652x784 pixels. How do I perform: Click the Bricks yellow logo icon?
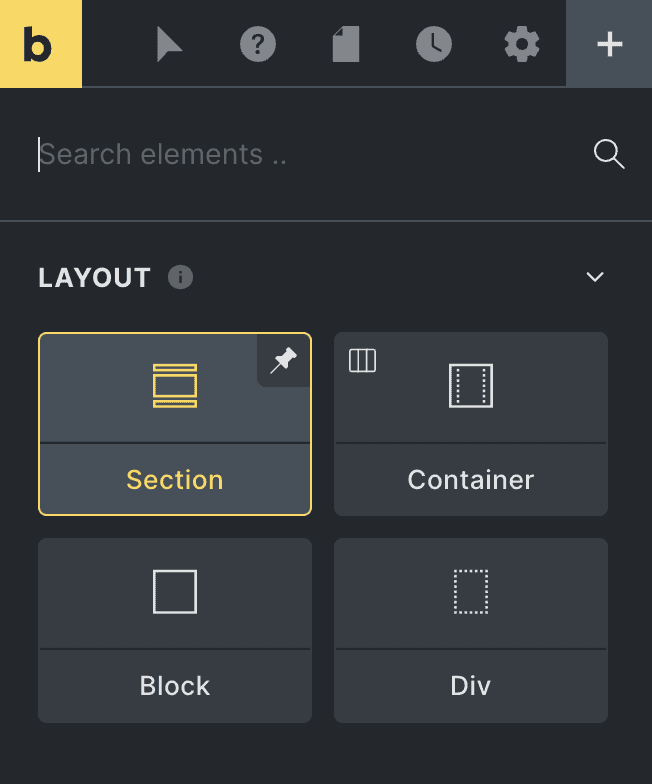coord(40,44)
